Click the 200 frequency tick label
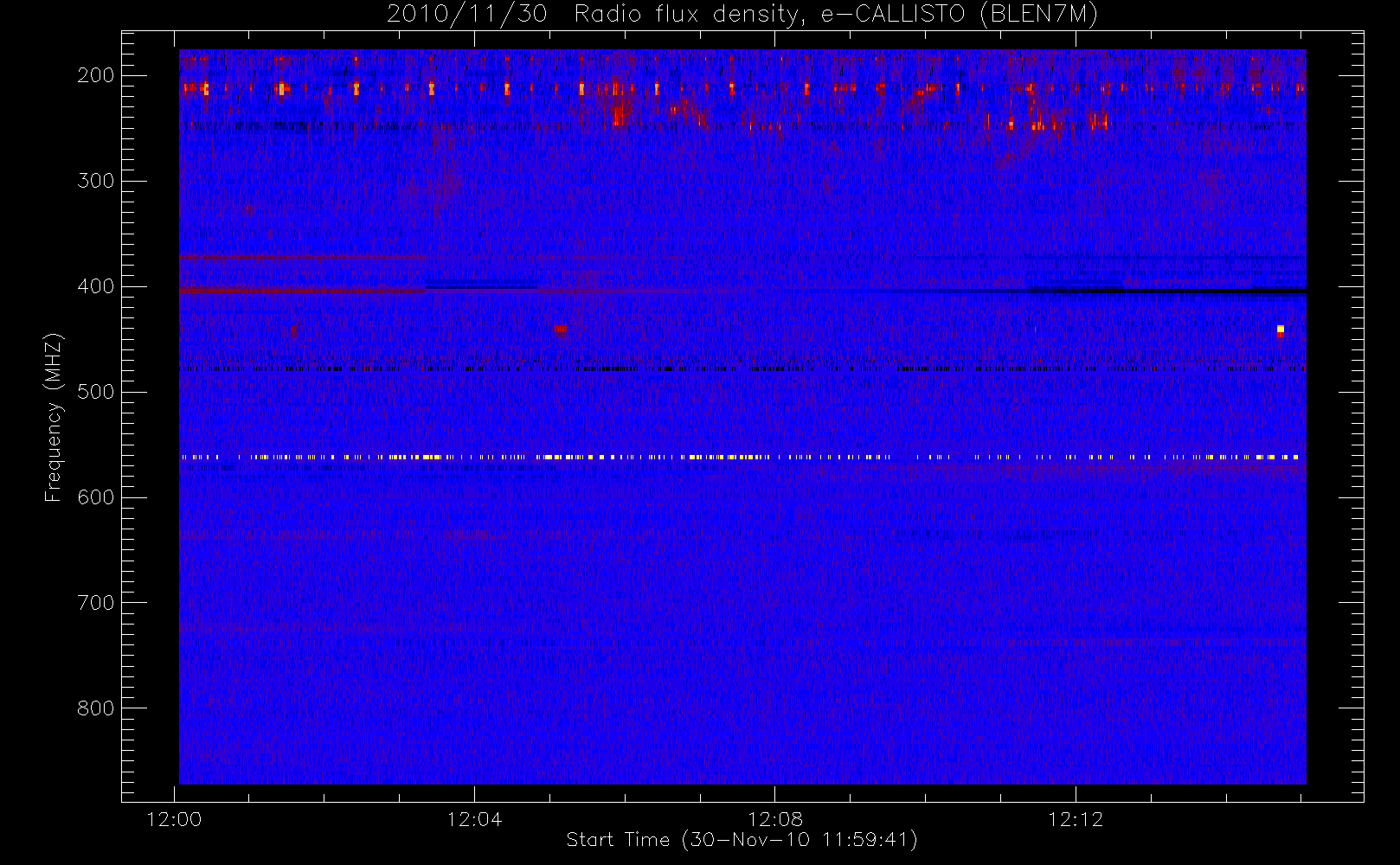The width and height of the screenshot is (1400, 865). (96, 75)
